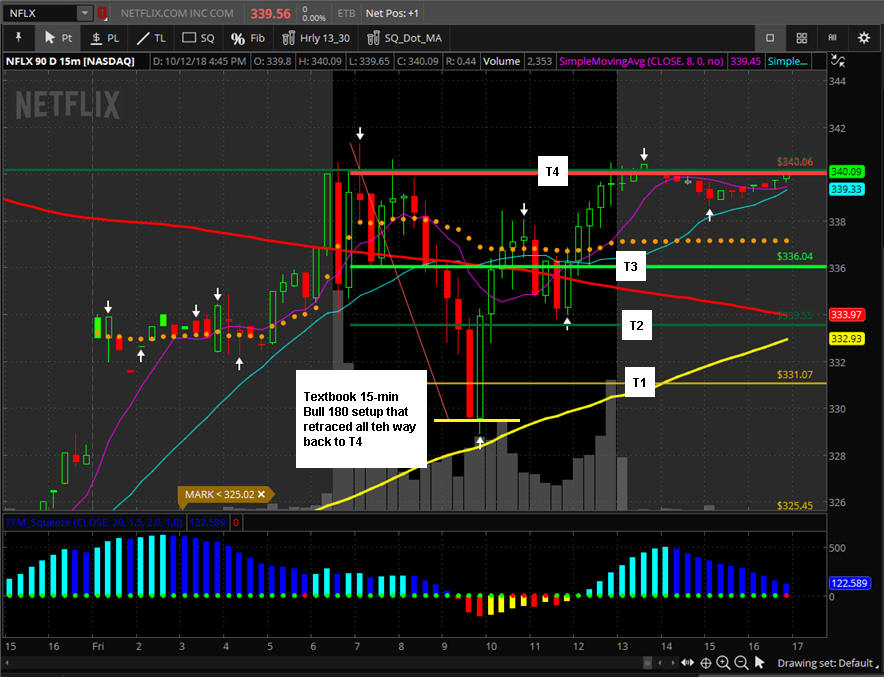Switch to single chart layout icon
This screenshot has width=884, height=677.
click(x=770, y=38)
